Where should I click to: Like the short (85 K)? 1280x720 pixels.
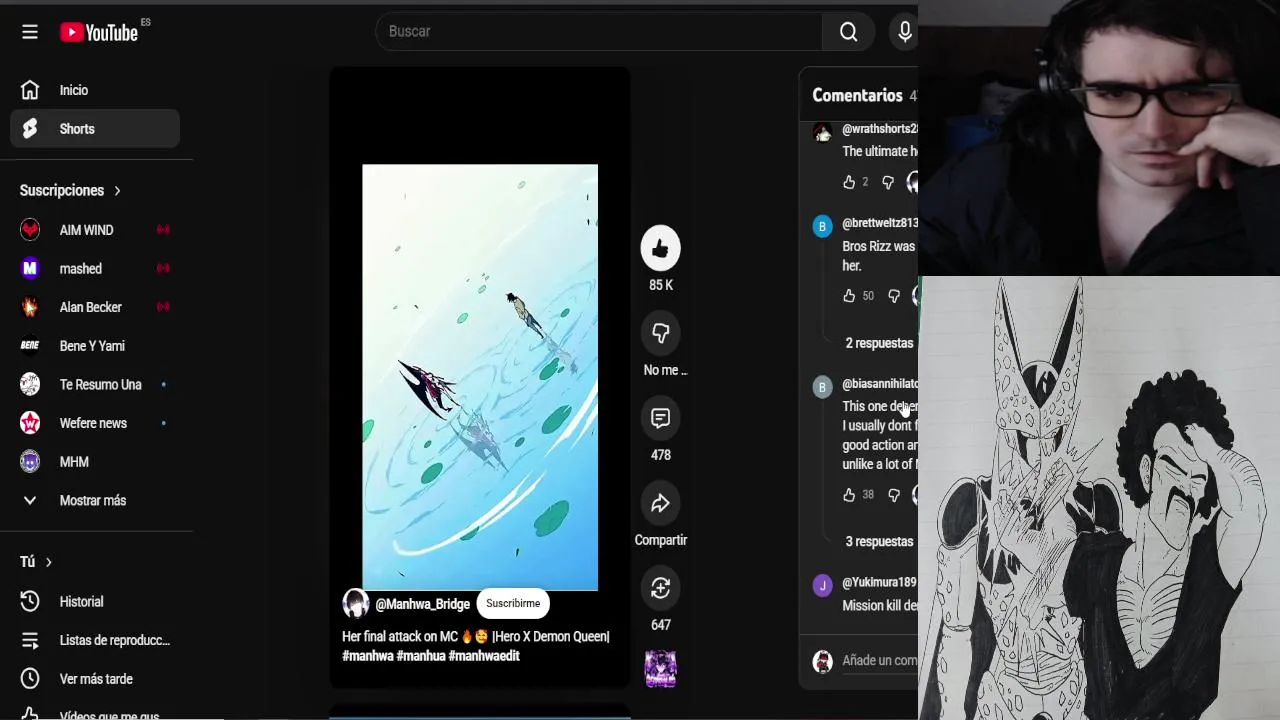[660, 249]
